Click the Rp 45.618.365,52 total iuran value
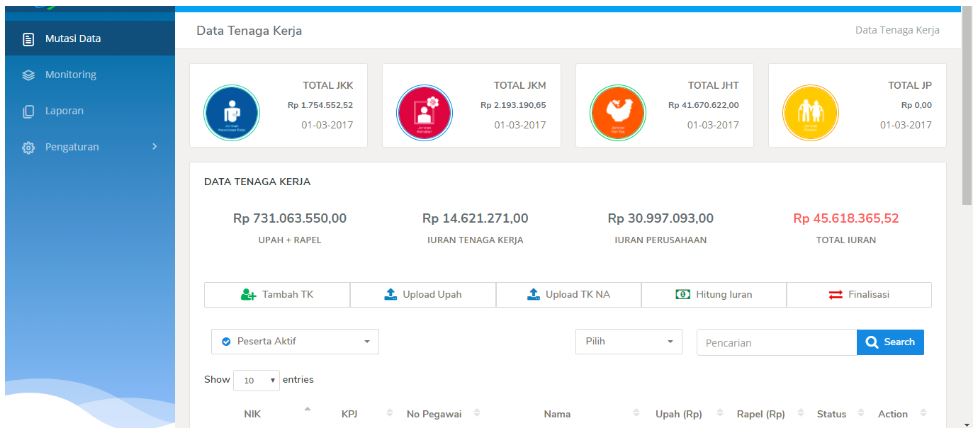Image resolution: width=980 pixels, height=435 pixels. pyautogui.click(x=846, y=219)
